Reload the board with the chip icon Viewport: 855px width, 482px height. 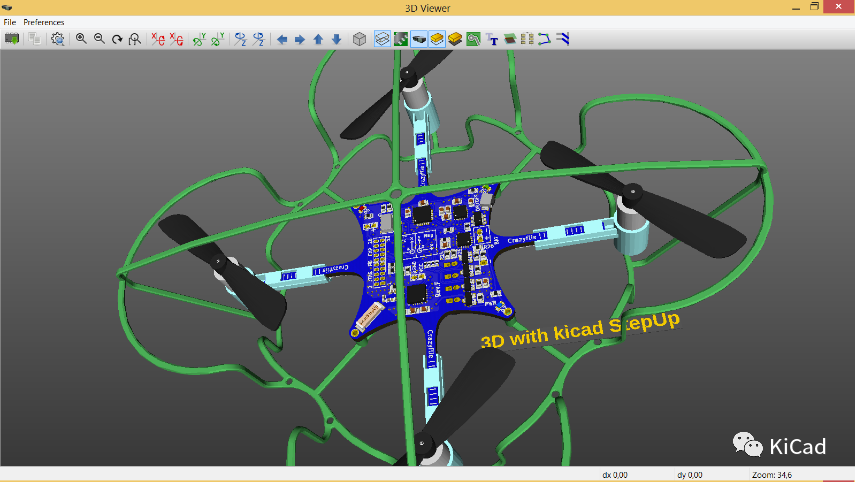pyautogui.click(x=11, y=39)
